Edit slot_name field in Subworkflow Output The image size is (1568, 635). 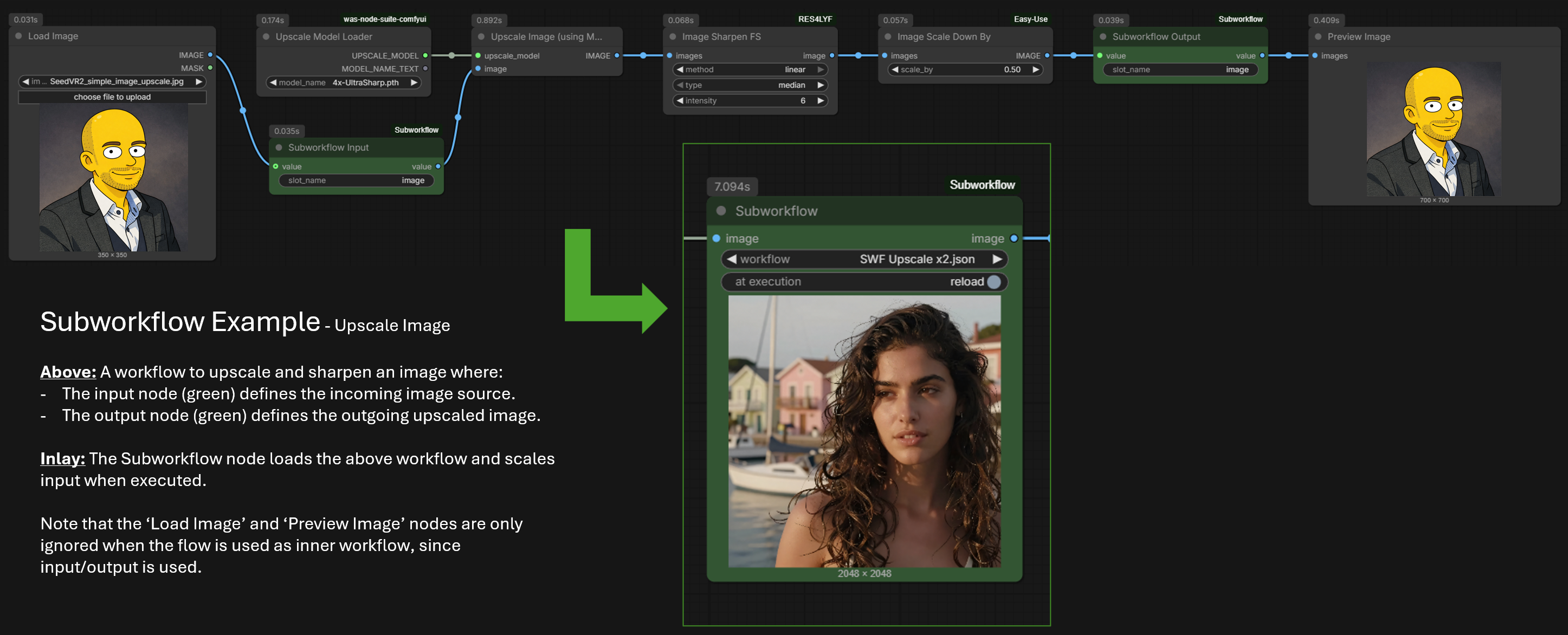tap(1180, 69)
